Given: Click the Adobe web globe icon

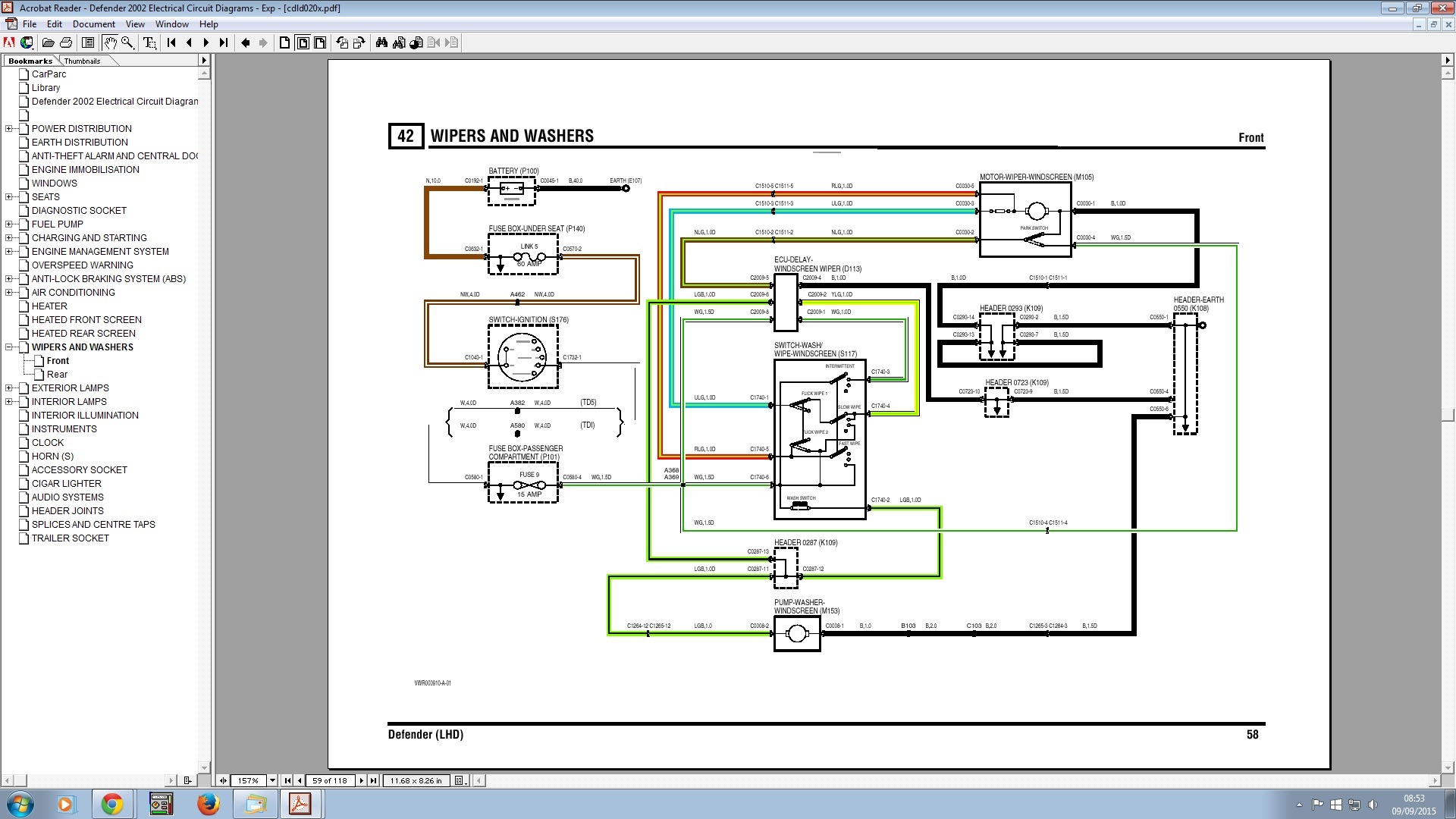Looking at the screenshot, I should pos(27,43).
